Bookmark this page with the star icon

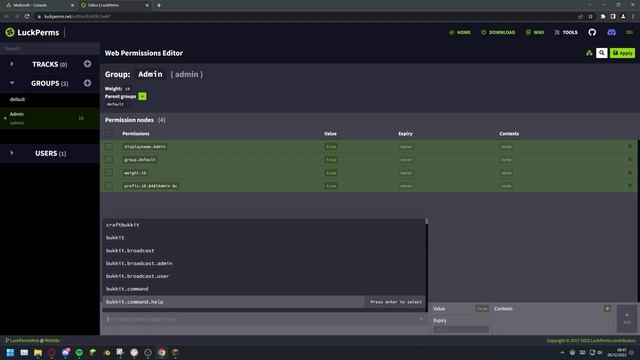coord(591,16)
